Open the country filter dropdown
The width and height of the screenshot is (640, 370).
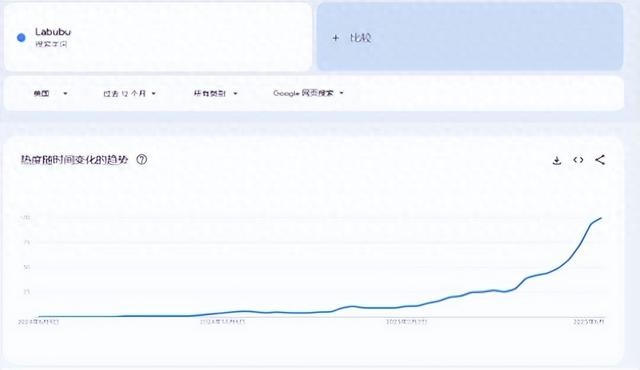(51, 93)
